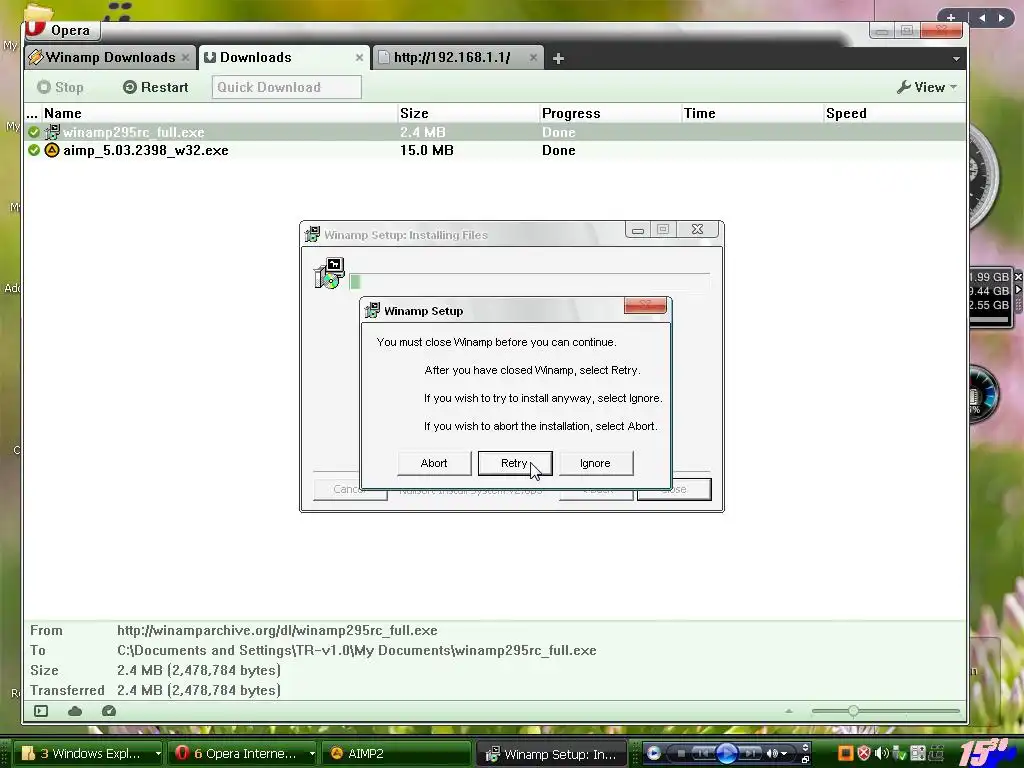This screenshot has width=1024, height=768.
Task: Sort downloads by Speed column
Action: 895,113
